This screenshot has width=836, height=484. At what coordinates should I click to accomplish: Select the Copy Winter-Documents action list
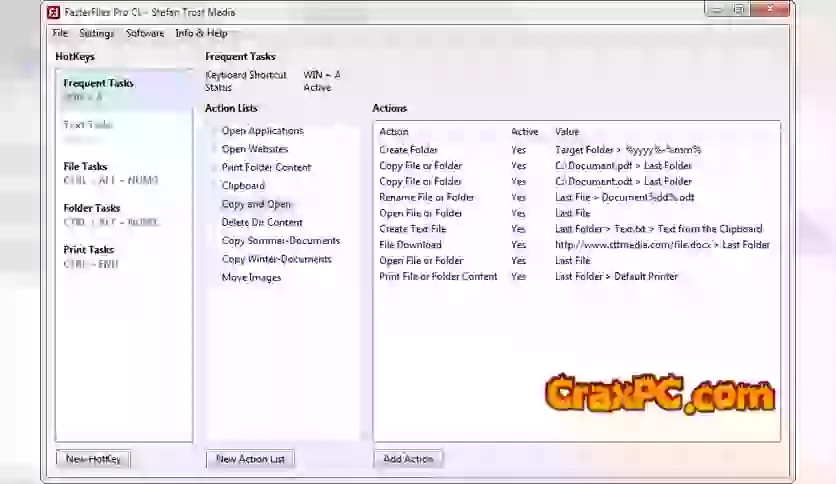277,259
